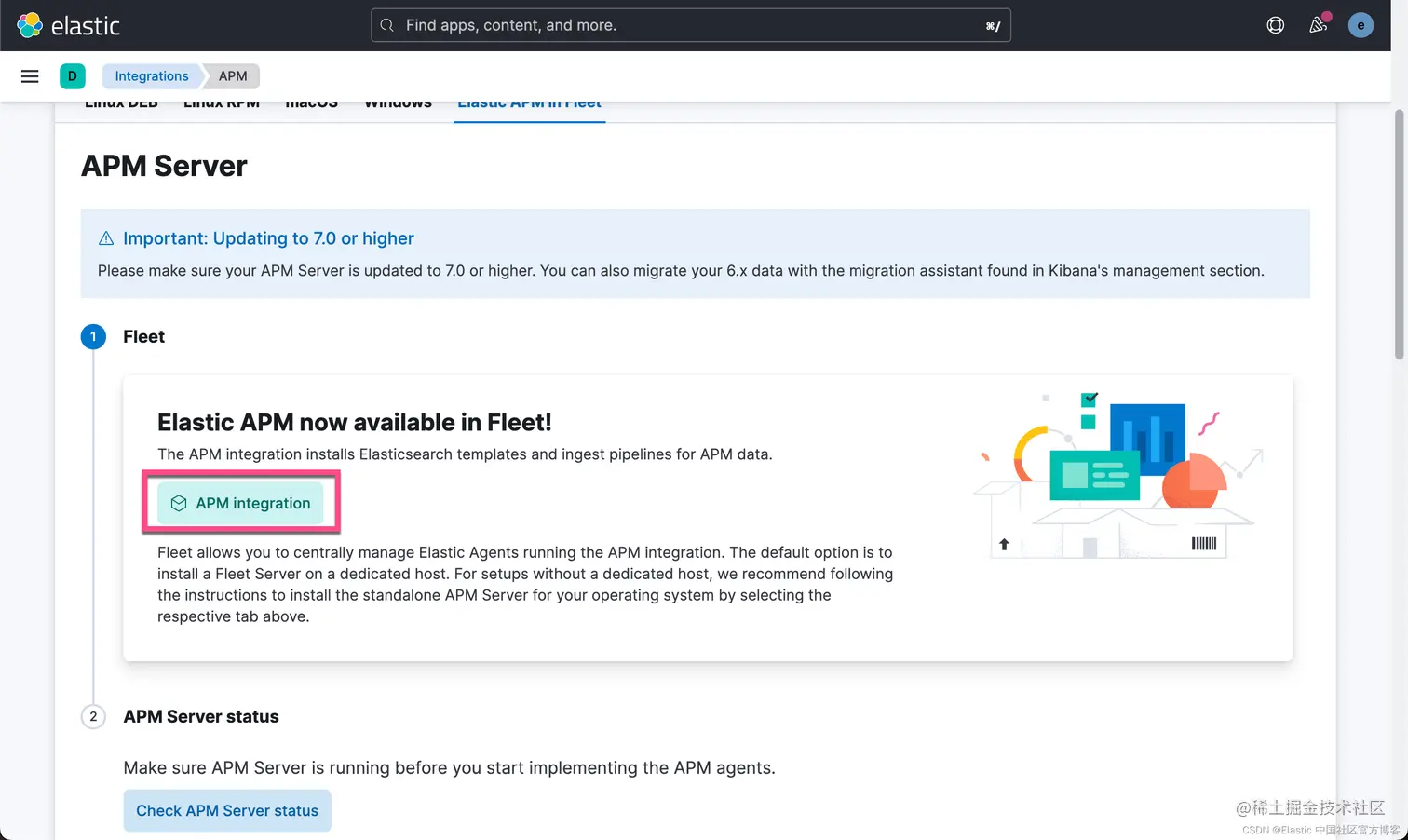Focus the 'Find apps, content, and more' search field
The height and width of the screenshot is (840, 1408).
click(691, 25)
